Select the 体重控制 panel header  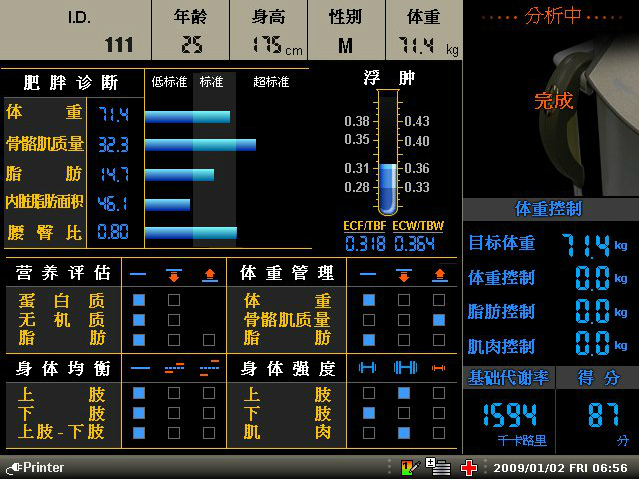(549, 209)
